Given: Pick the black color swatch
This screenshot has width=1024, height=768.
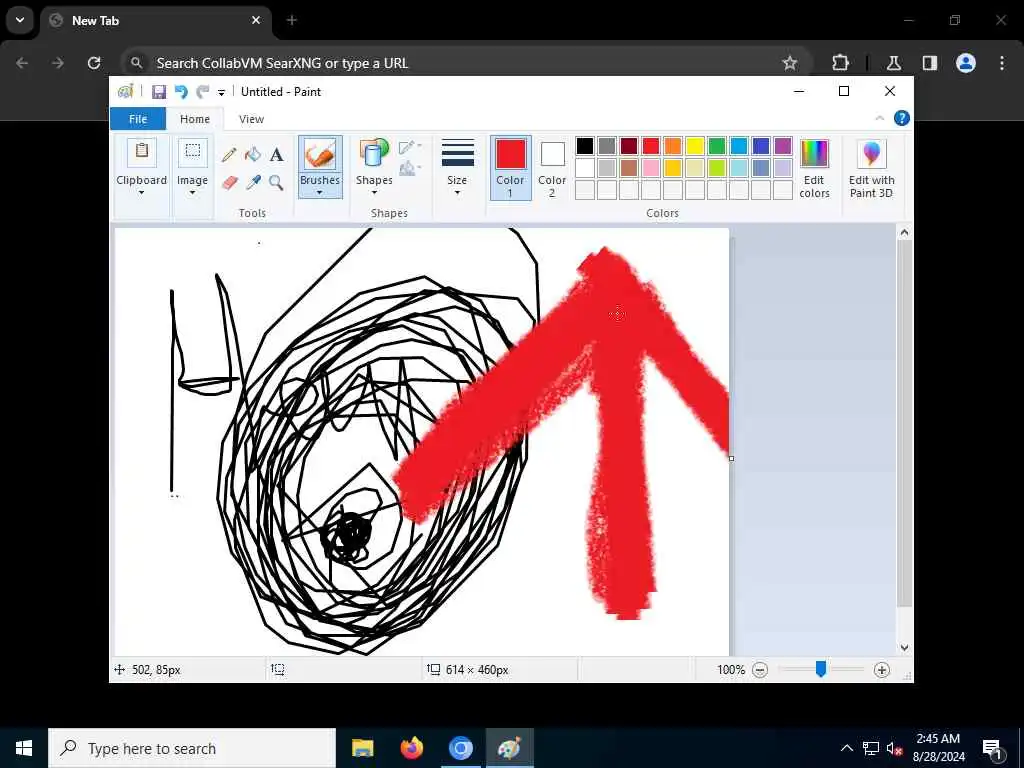Looking at the screenshot, I should [585, 146].
